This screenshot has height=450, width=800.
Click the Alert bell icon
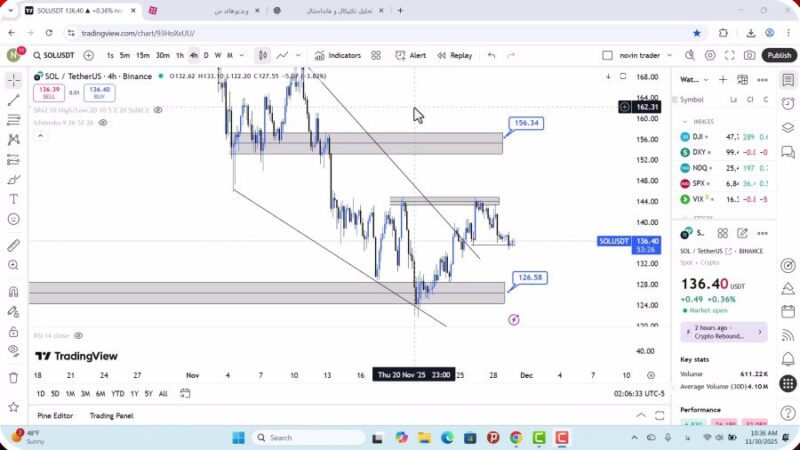410,56
